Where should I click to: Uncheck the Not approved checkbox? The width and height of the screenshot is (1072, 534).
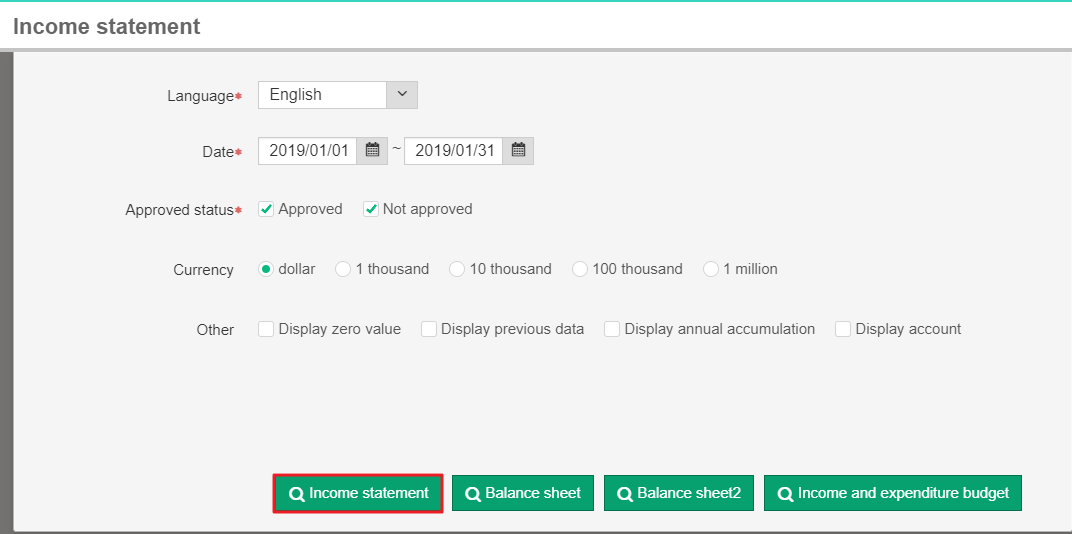[x=371, y=209]
